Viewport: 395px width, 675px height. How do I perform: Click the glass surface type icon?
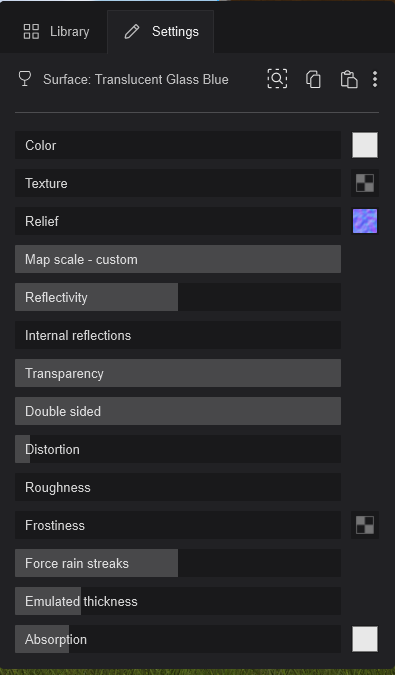[x=25, y=79]
